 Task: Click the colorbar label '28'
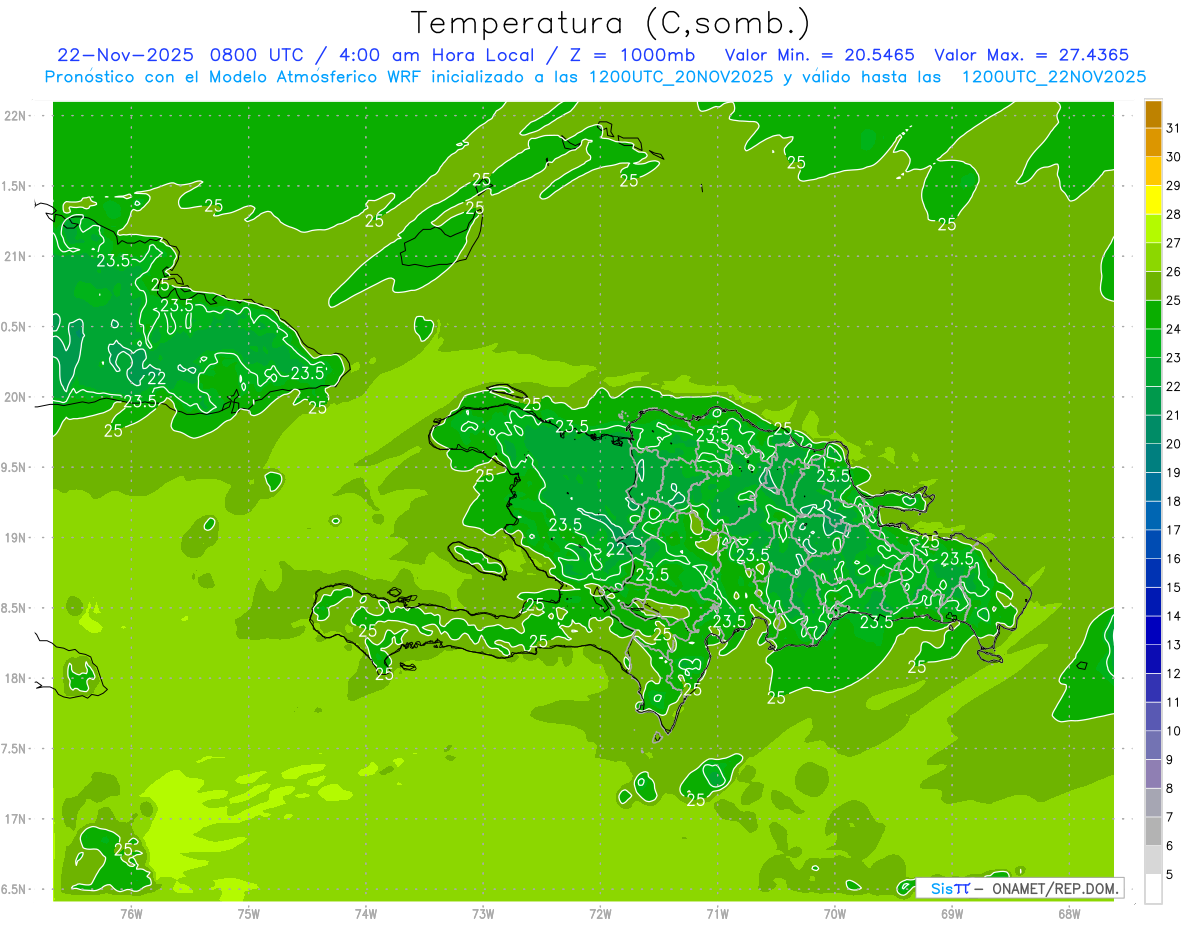pyautogui.click(x=1174, y=214)
